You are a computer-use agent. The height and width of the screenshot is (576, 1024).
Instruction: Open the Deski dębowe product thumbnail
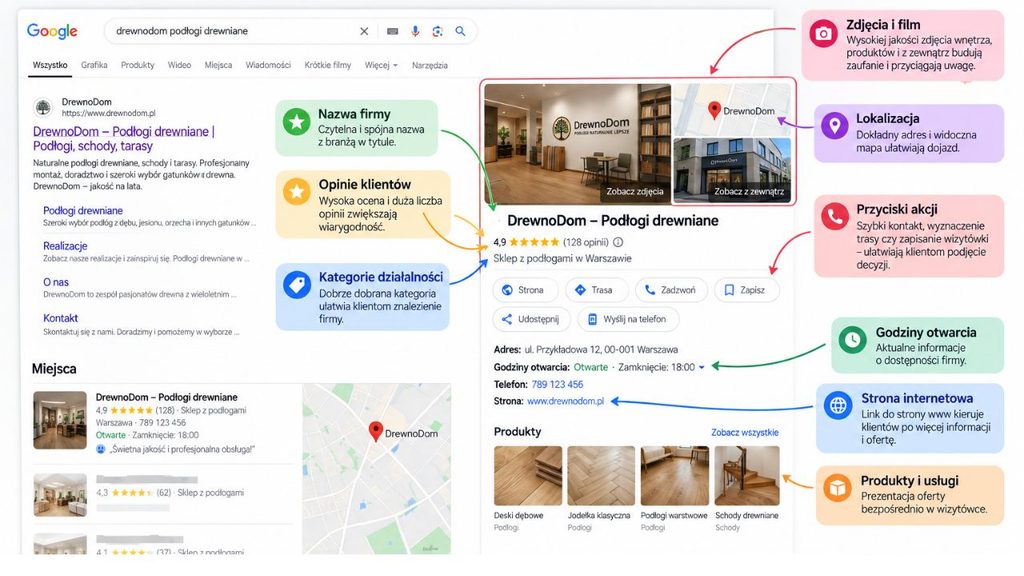528,475
